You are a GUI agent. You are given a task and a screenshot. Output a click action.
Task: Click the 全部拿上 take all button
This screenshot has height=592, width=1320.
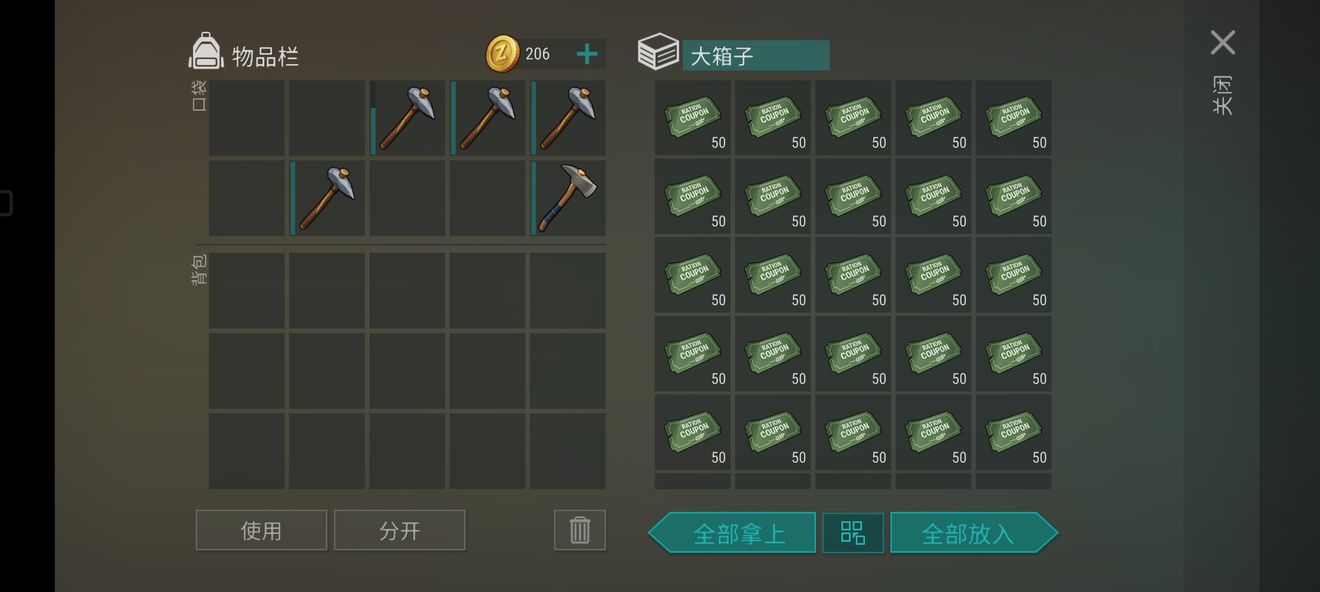732,533
